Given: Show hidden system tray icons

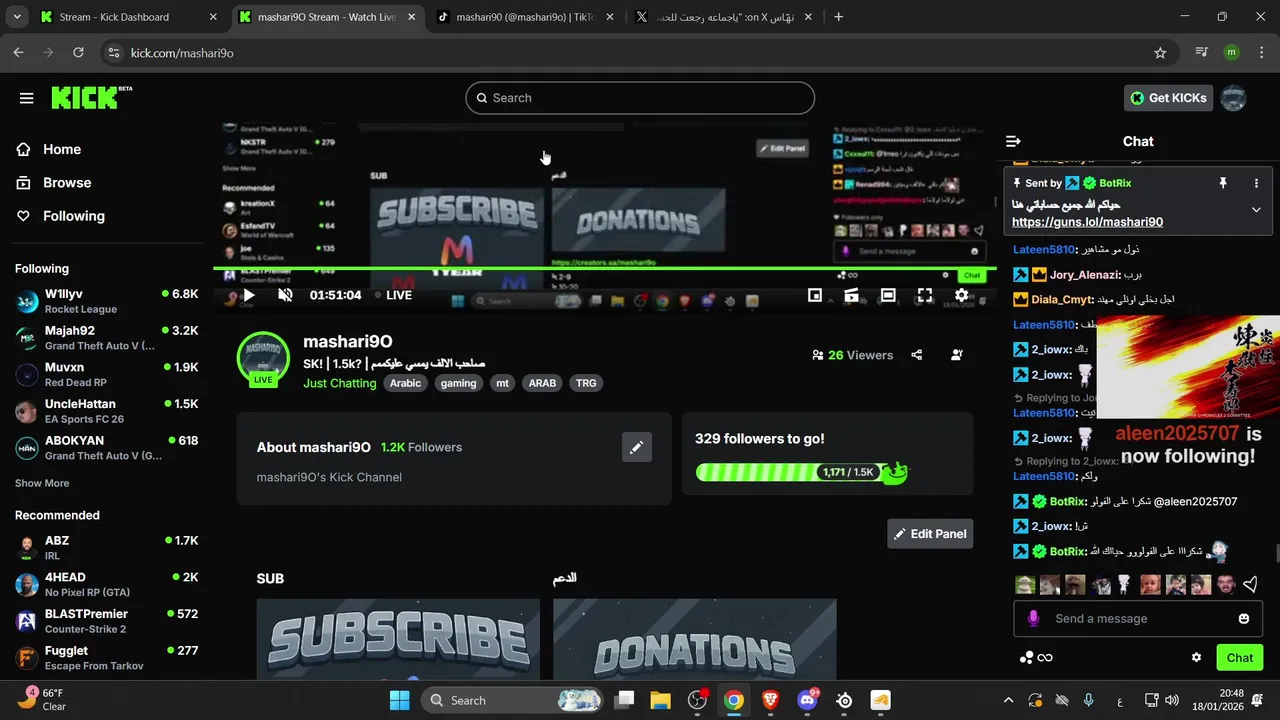Looking at the screenshot, I should pyautogui.click(x=1008, y=700).
